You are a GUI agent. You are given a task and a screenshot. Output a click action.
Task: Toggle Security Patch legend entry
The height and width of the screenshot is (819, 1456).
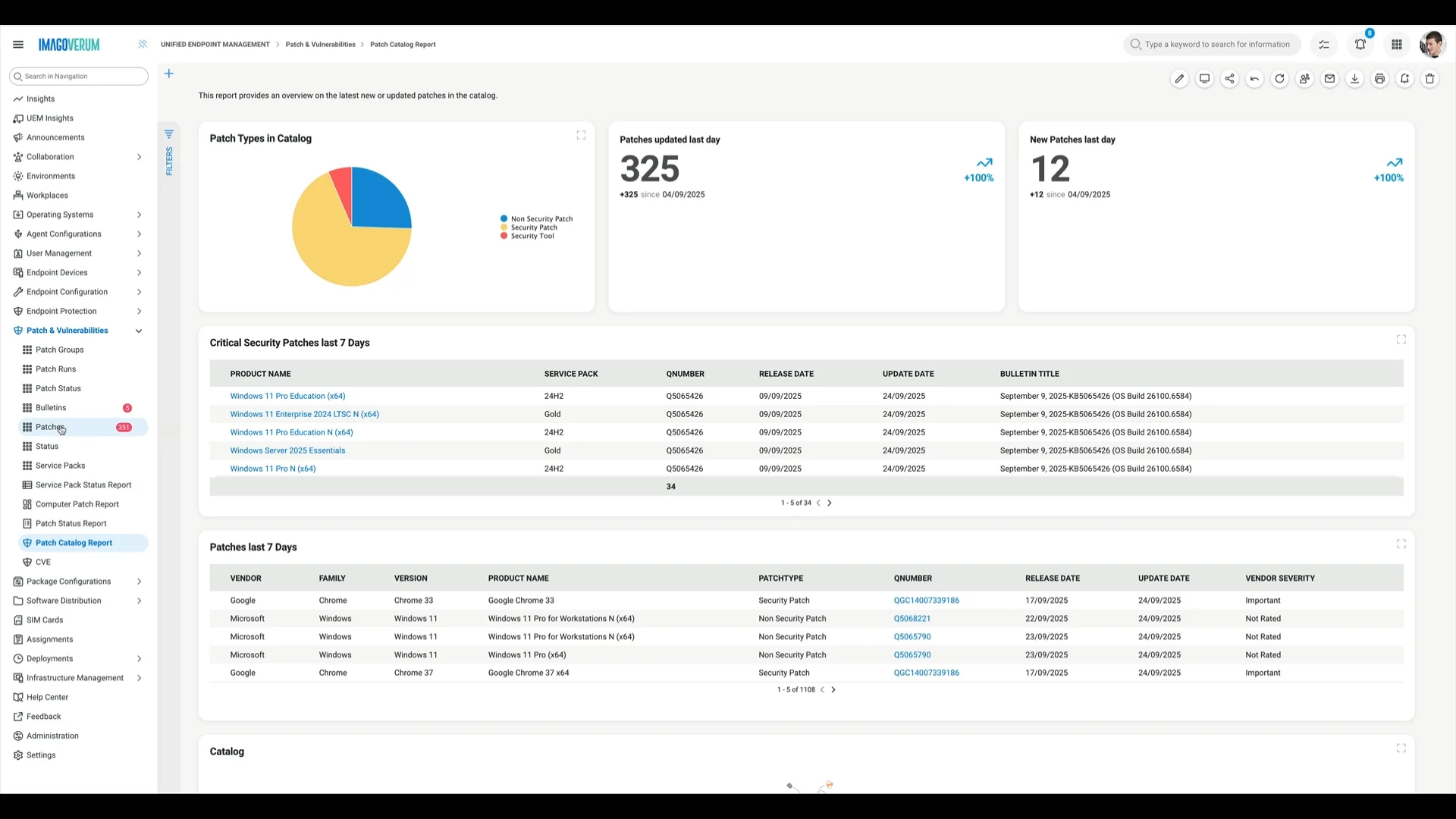tap(529, 227)
